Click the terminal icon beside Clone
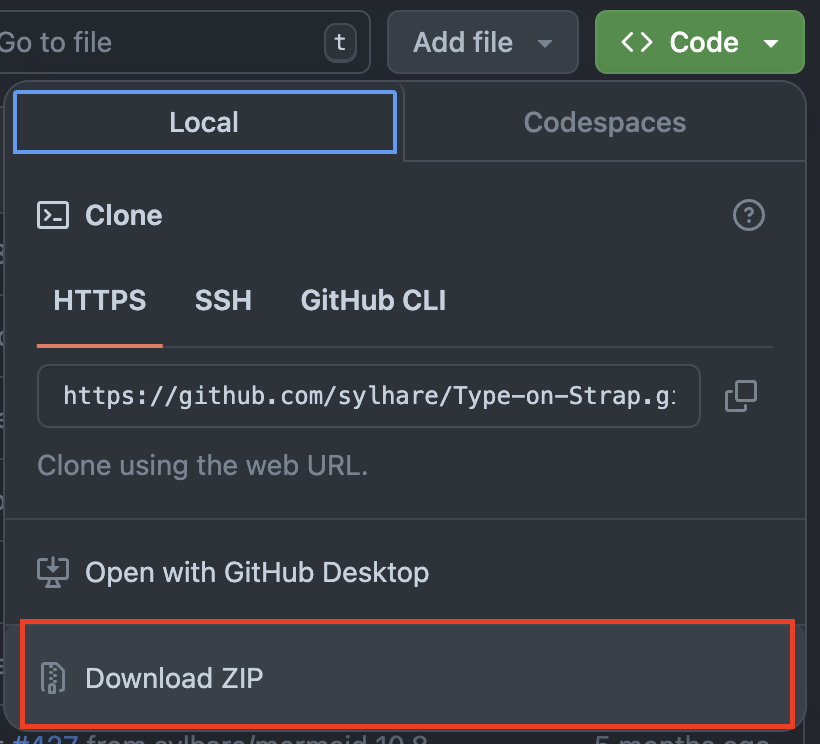This screenshot has height=744, width=820. coord(53,215)
